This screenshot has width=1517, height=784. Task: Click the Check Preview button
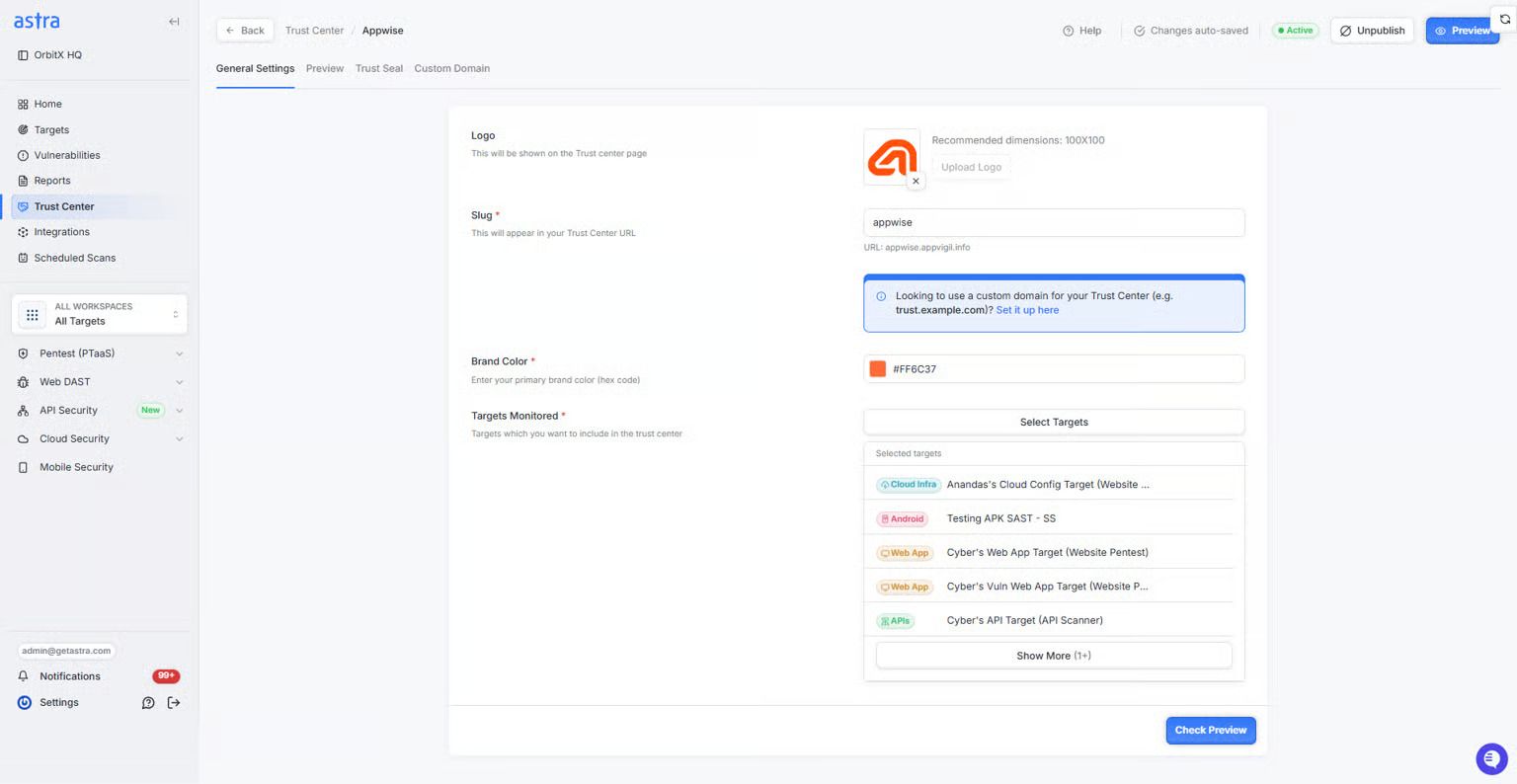point(1211,731)
